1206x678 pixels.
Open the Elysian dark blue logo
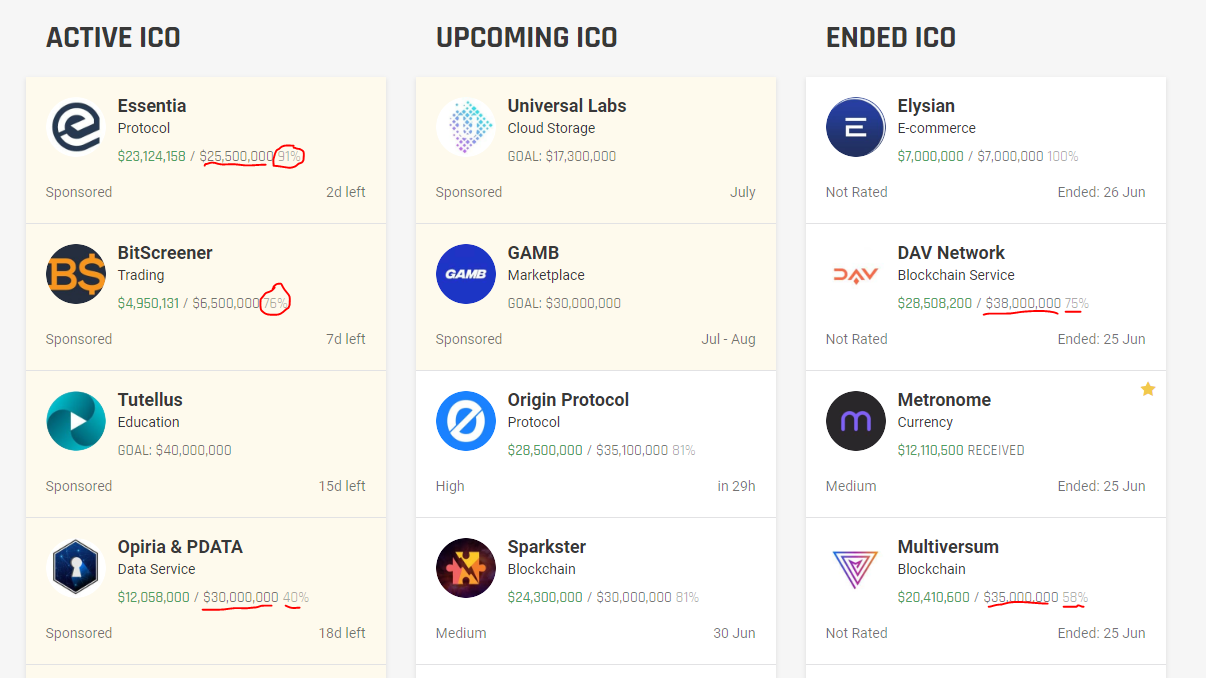click(856, 127)
